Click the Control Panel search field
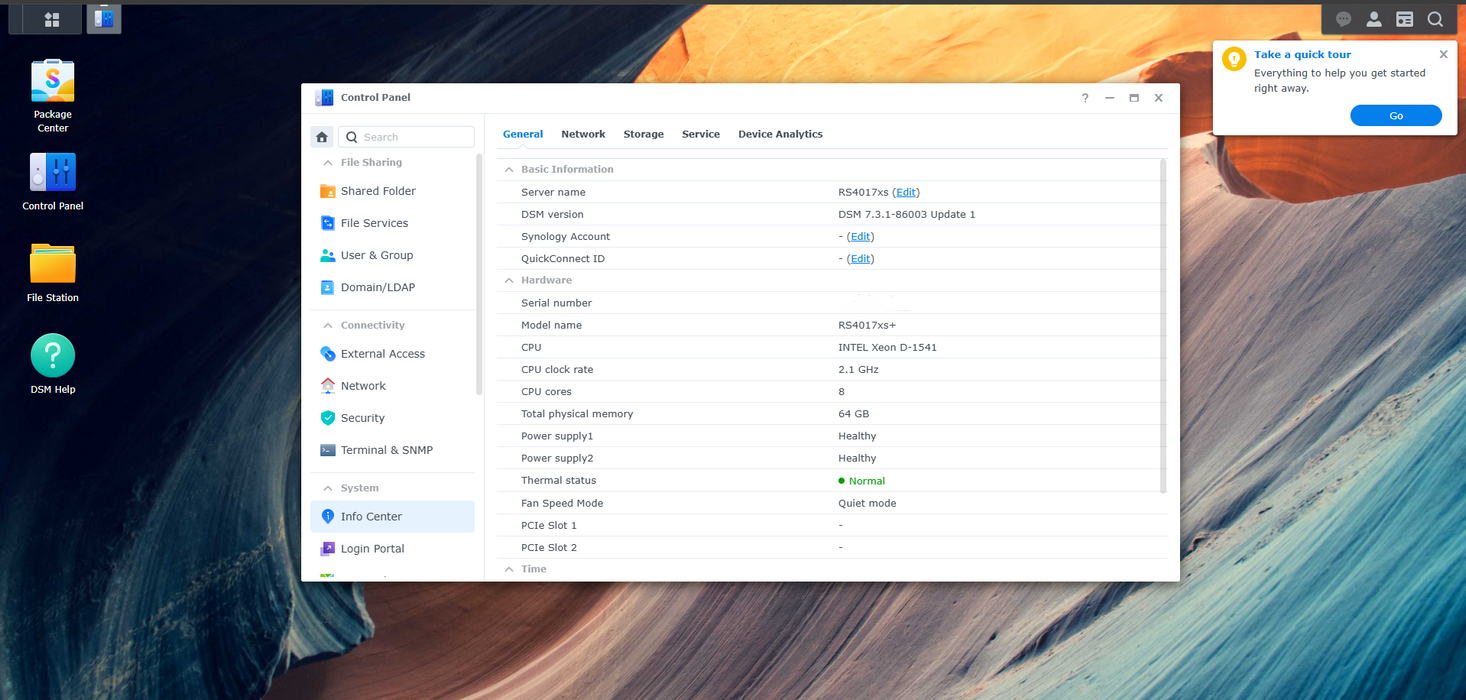 click(406, 137)
